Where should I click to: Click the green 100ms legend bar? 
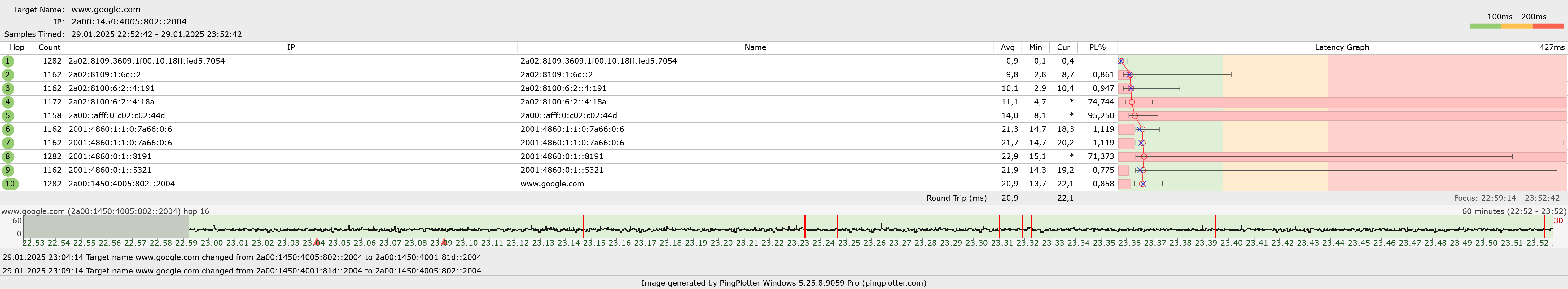tap(1485, 26)
